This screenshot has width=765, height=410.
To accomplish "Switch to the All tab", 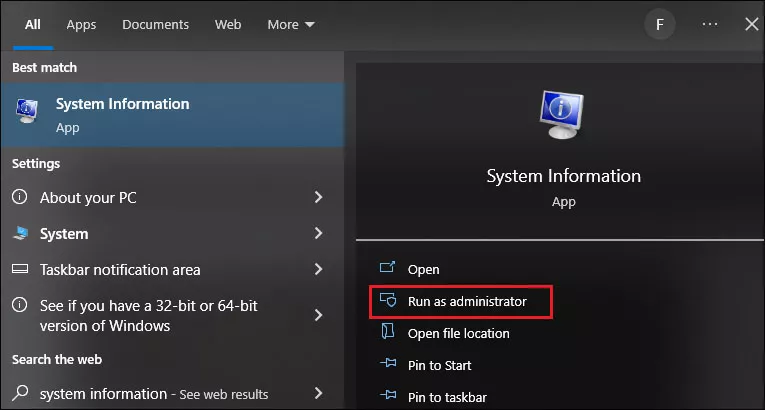I will pyautogui.click(x=33, y=24).
